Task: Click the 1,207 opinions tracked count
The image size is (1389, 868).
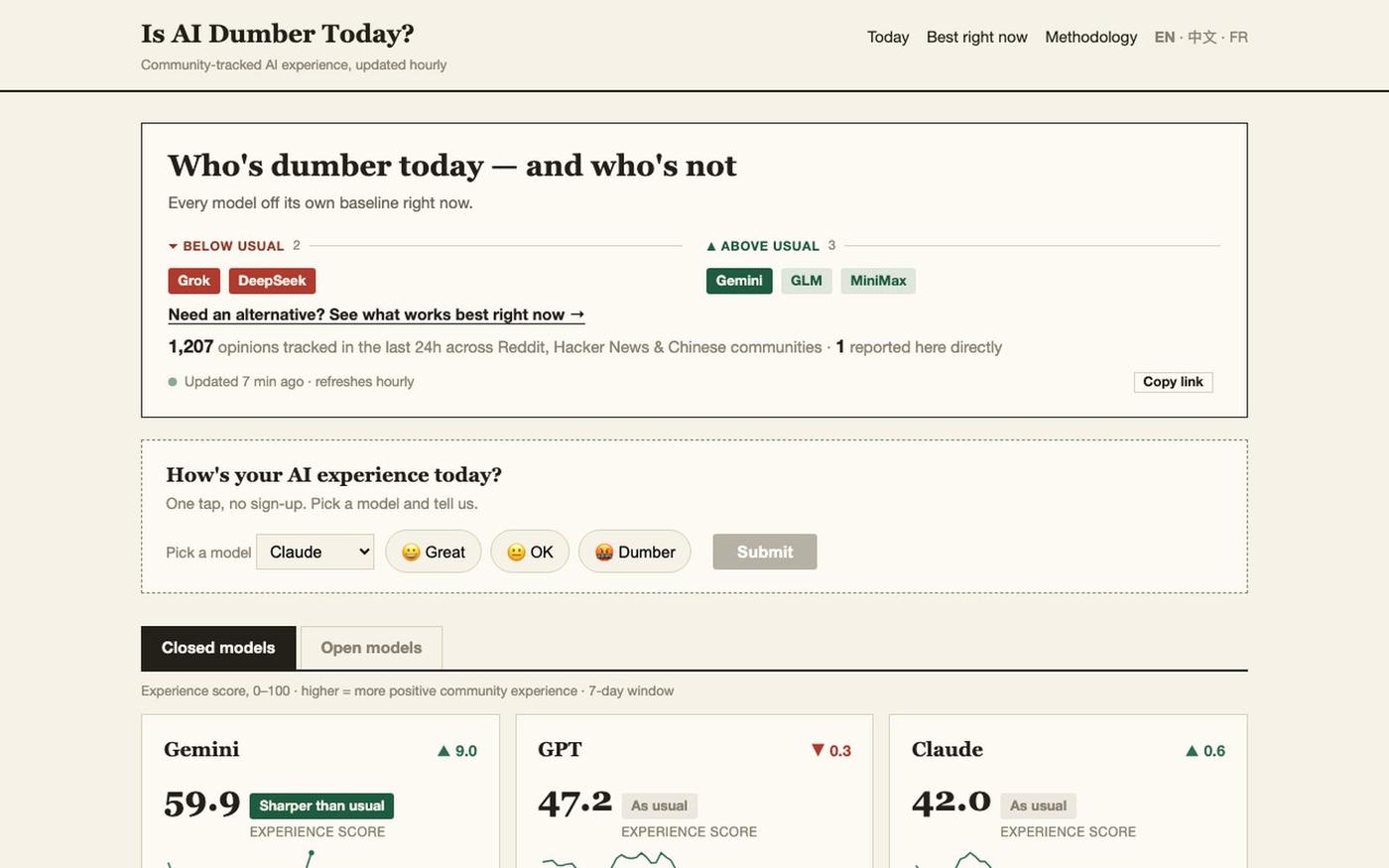Action: [x=190, y=346]
